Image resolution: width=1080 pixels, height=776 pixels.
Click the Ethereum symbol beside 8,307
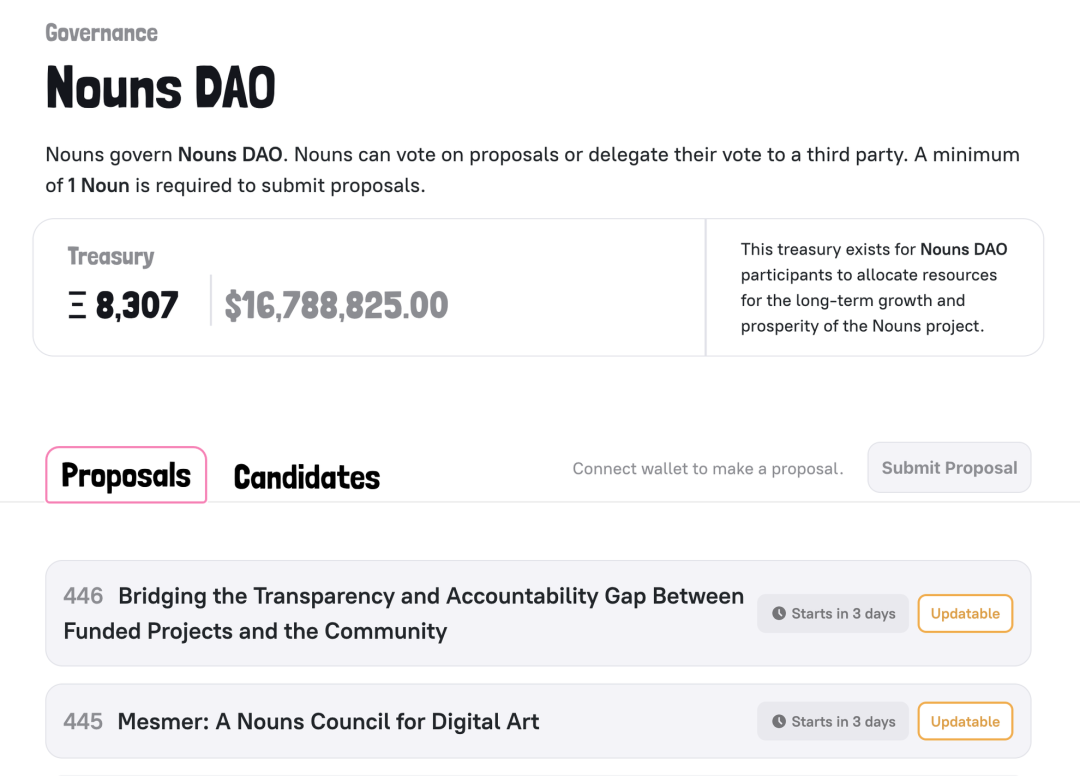coord(77,305)
